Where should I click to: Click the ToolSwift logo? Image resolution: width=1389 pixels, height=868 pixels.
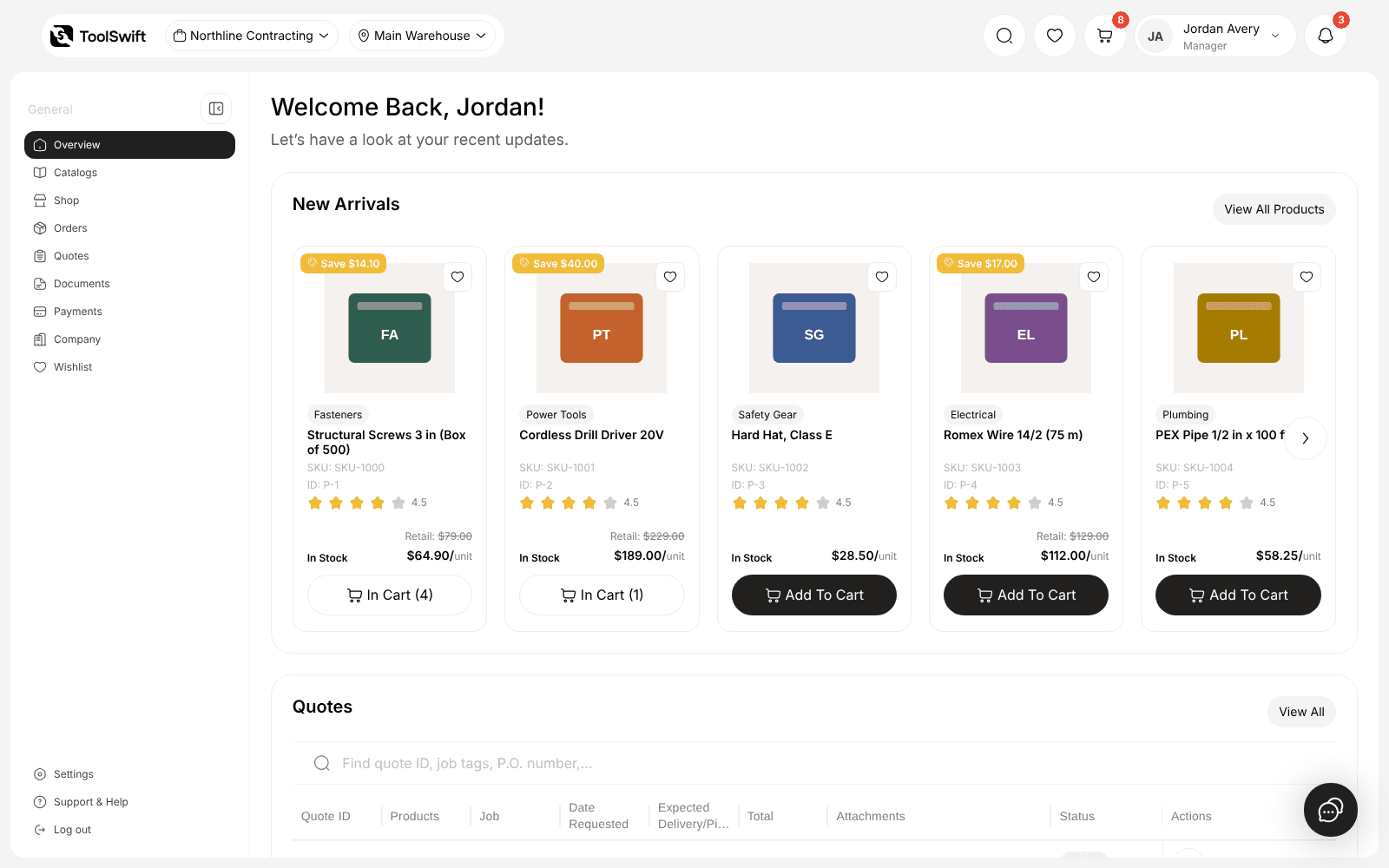[98, 36]
